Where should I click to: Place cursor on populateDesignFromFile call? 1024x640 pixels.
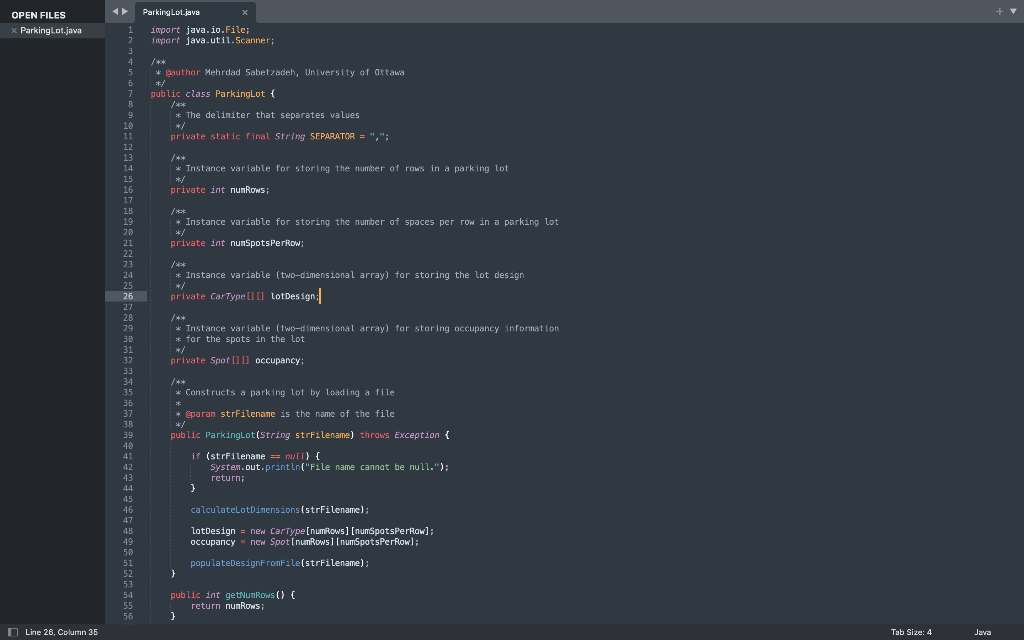tap(245, 563)
